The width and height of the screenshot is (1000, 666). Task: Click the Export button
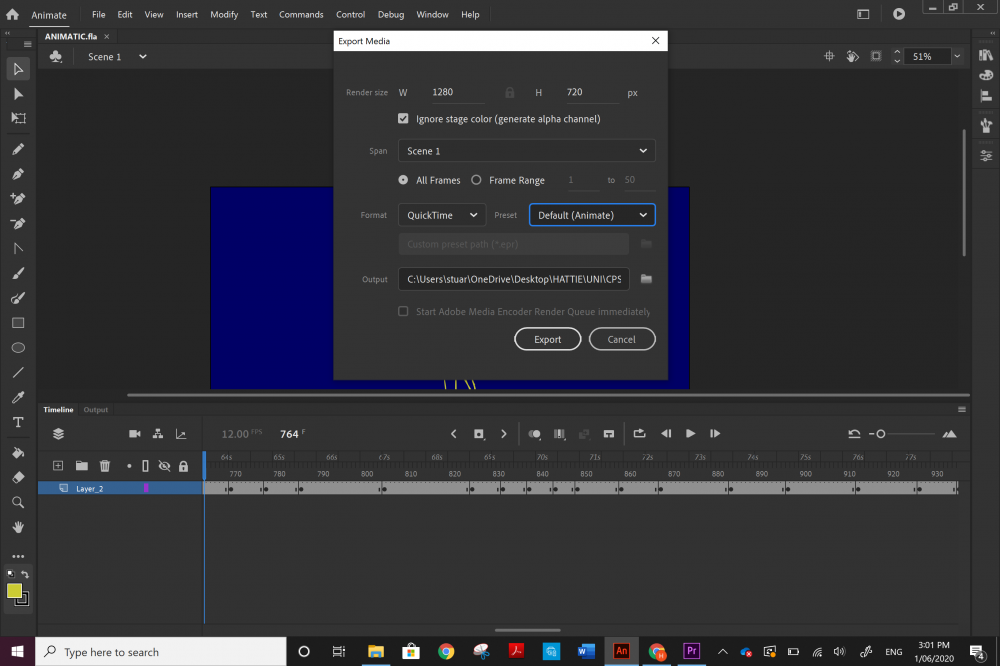click(547, 339)
